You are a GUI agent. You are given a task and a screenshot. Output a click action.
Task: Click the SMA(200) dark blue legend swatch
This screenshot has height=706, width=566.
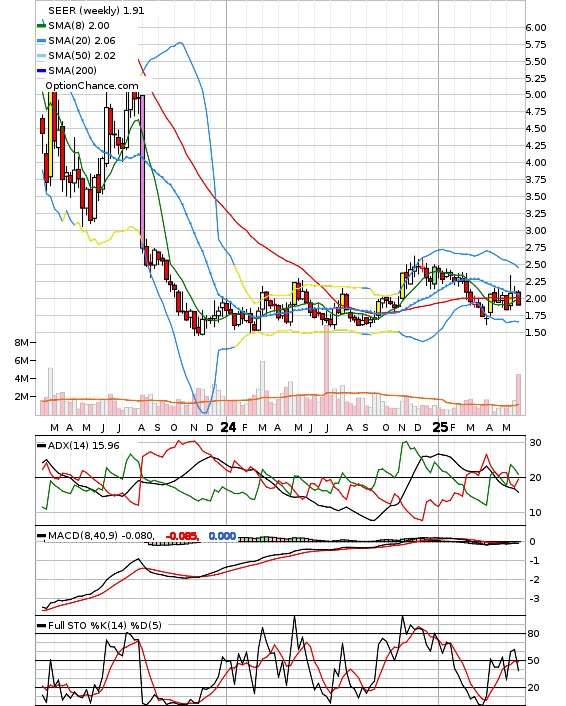[x=41, y=70]
